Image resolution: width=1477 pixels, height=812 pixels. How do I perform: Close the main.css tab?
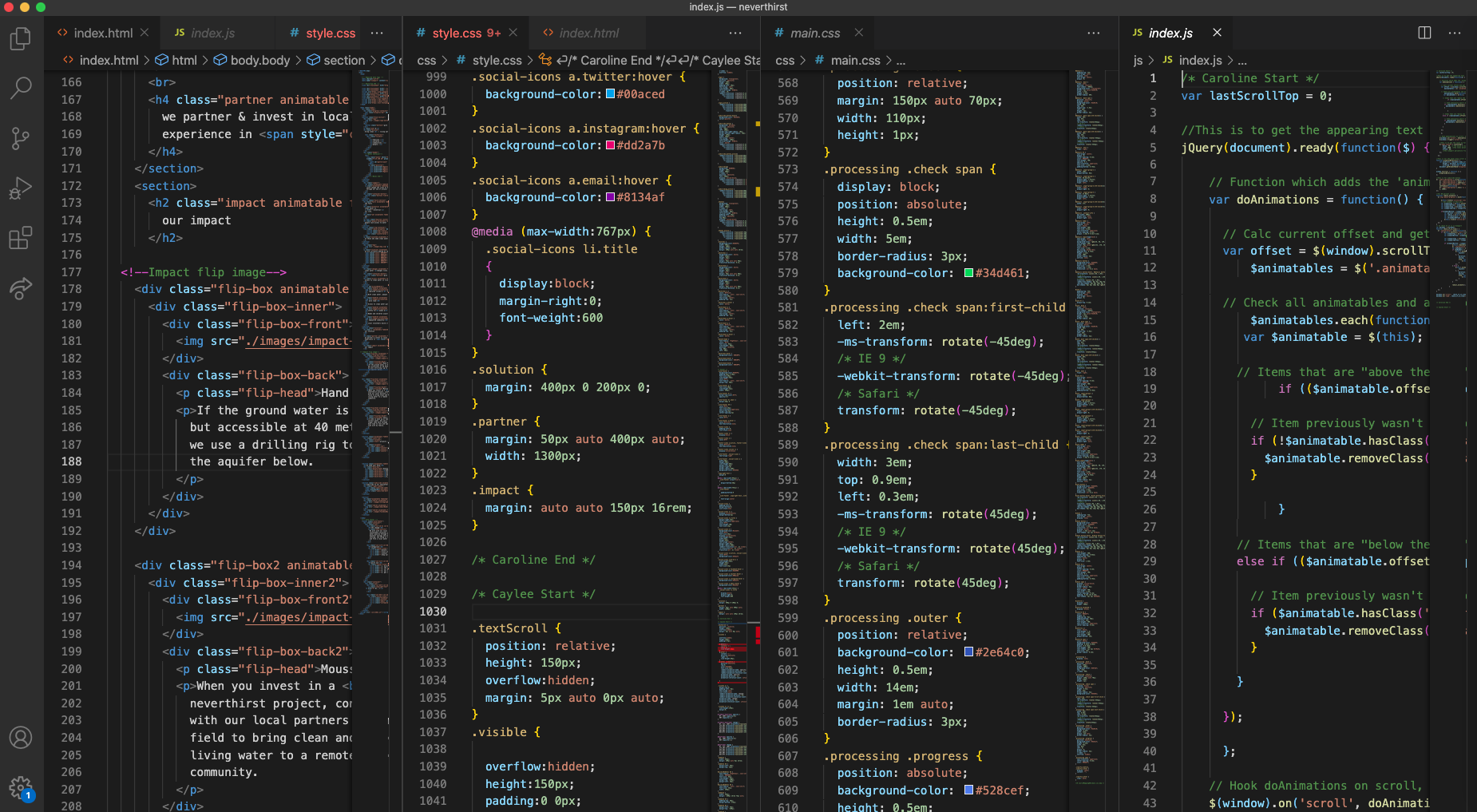click(x=859, y=33)
